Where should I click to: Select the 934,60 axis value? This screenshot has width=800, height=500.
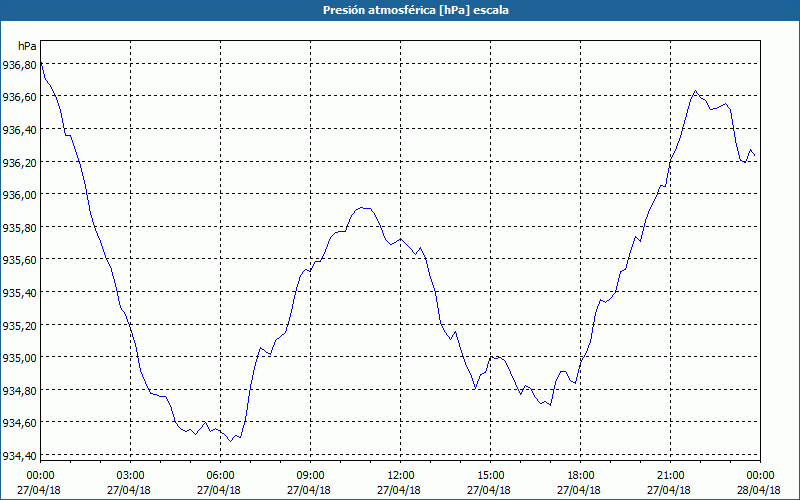(19, 423)
